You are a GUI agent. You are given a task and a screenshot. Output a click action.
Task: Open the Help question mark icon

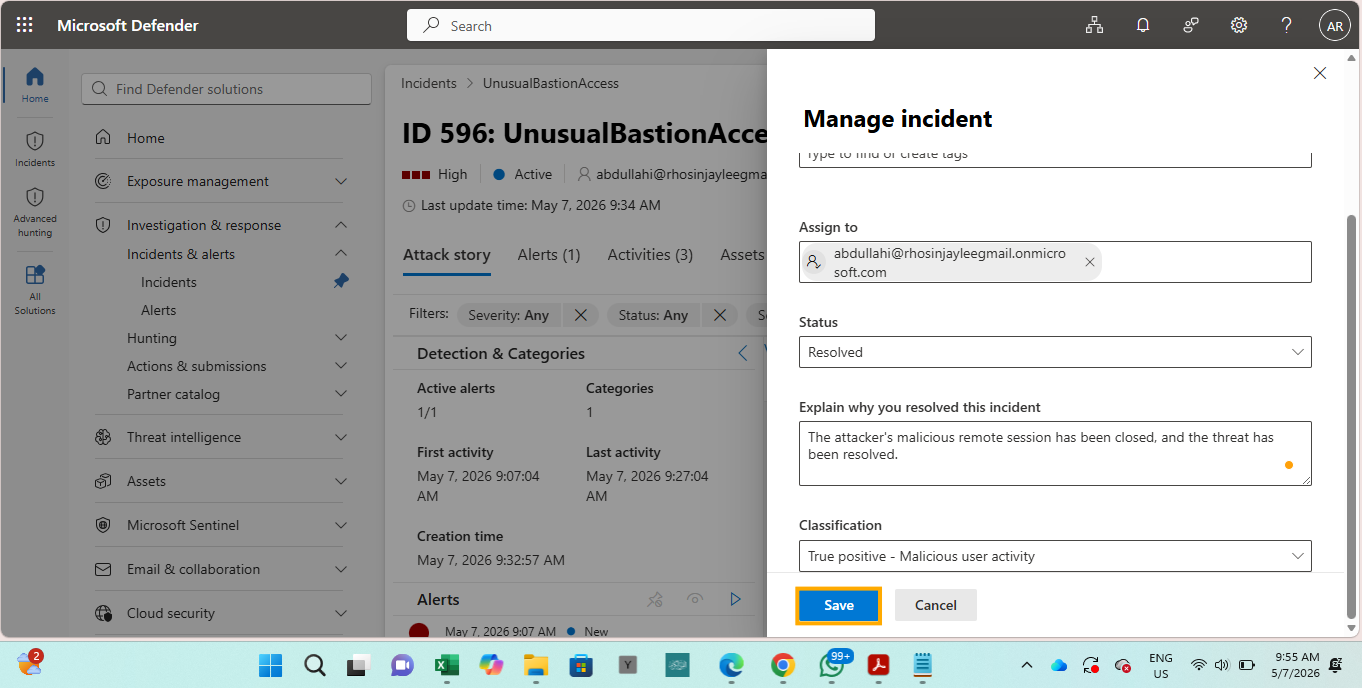1287,26
